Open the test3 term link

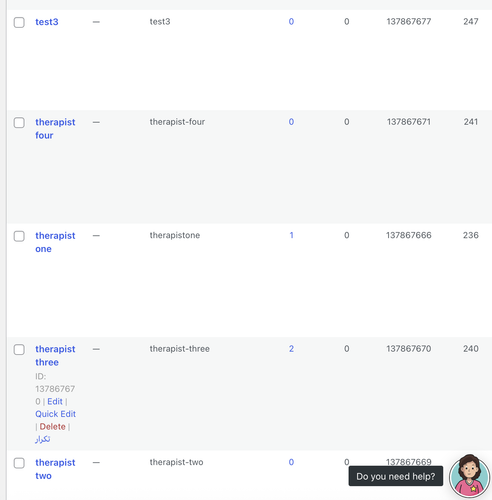[47, 22]
